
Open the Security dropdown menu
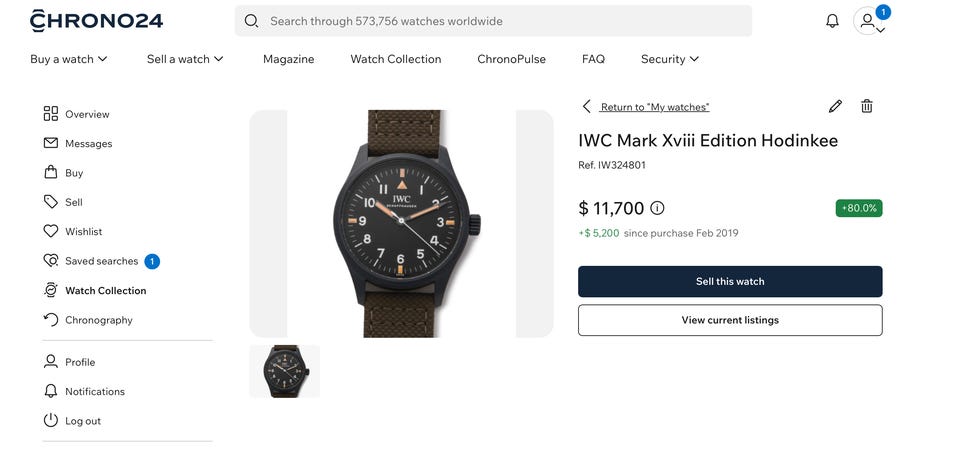[670, 59]
